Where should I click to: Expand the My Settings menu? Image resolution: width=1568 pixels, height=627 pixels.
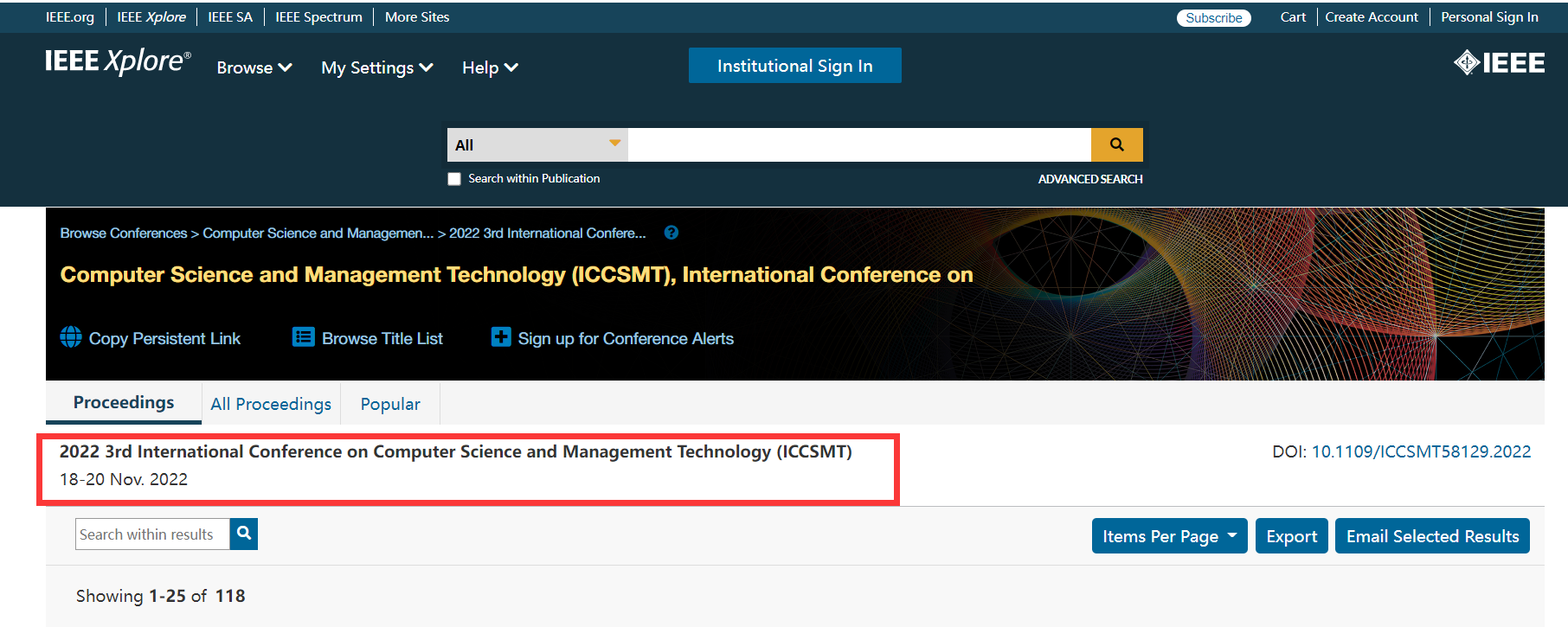376,67
